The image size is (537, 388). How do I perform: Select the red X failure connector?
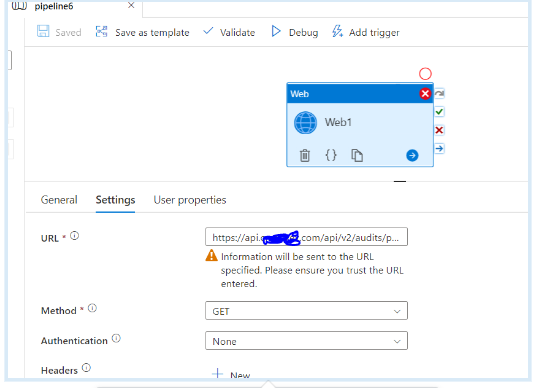(439, 130)
